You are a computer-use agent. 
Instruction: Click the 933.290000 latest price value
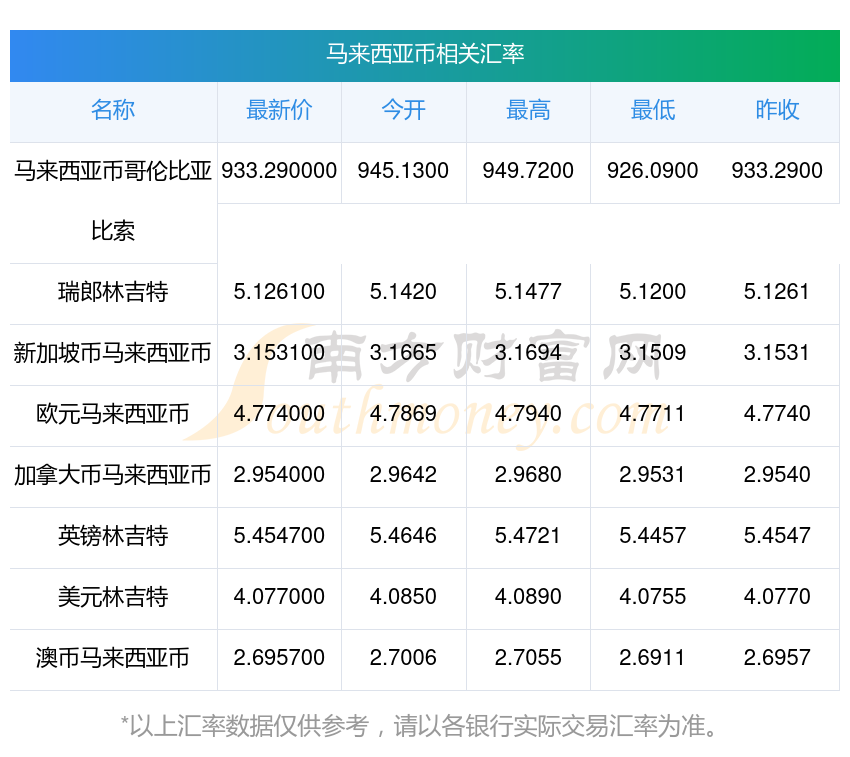coord(279,171)
